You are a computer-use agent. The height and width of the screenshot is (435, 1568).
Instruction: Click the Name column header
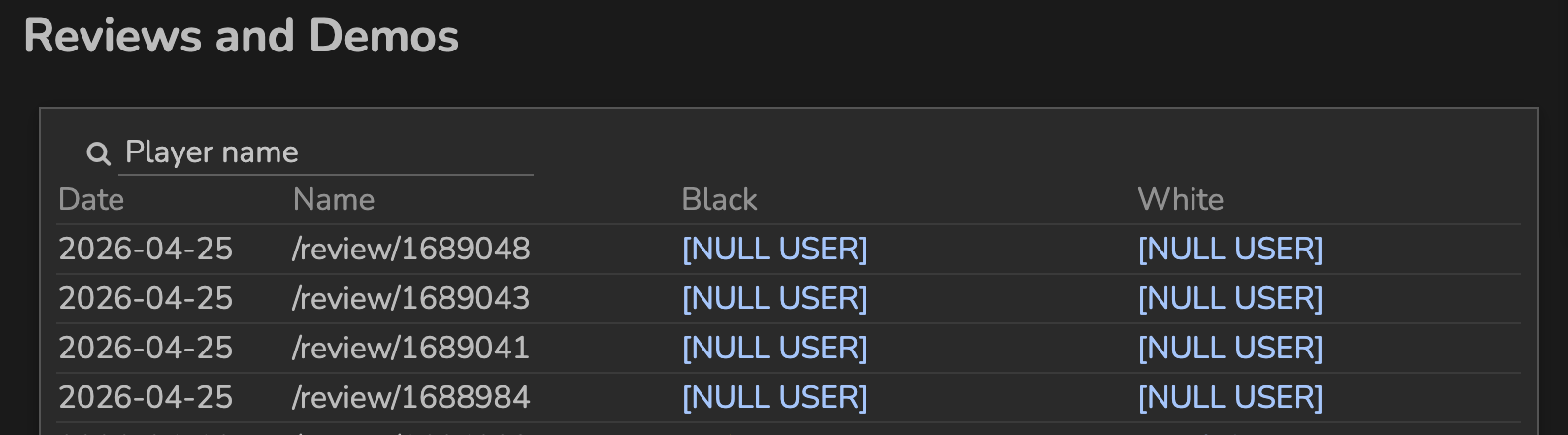coord(333,200)
